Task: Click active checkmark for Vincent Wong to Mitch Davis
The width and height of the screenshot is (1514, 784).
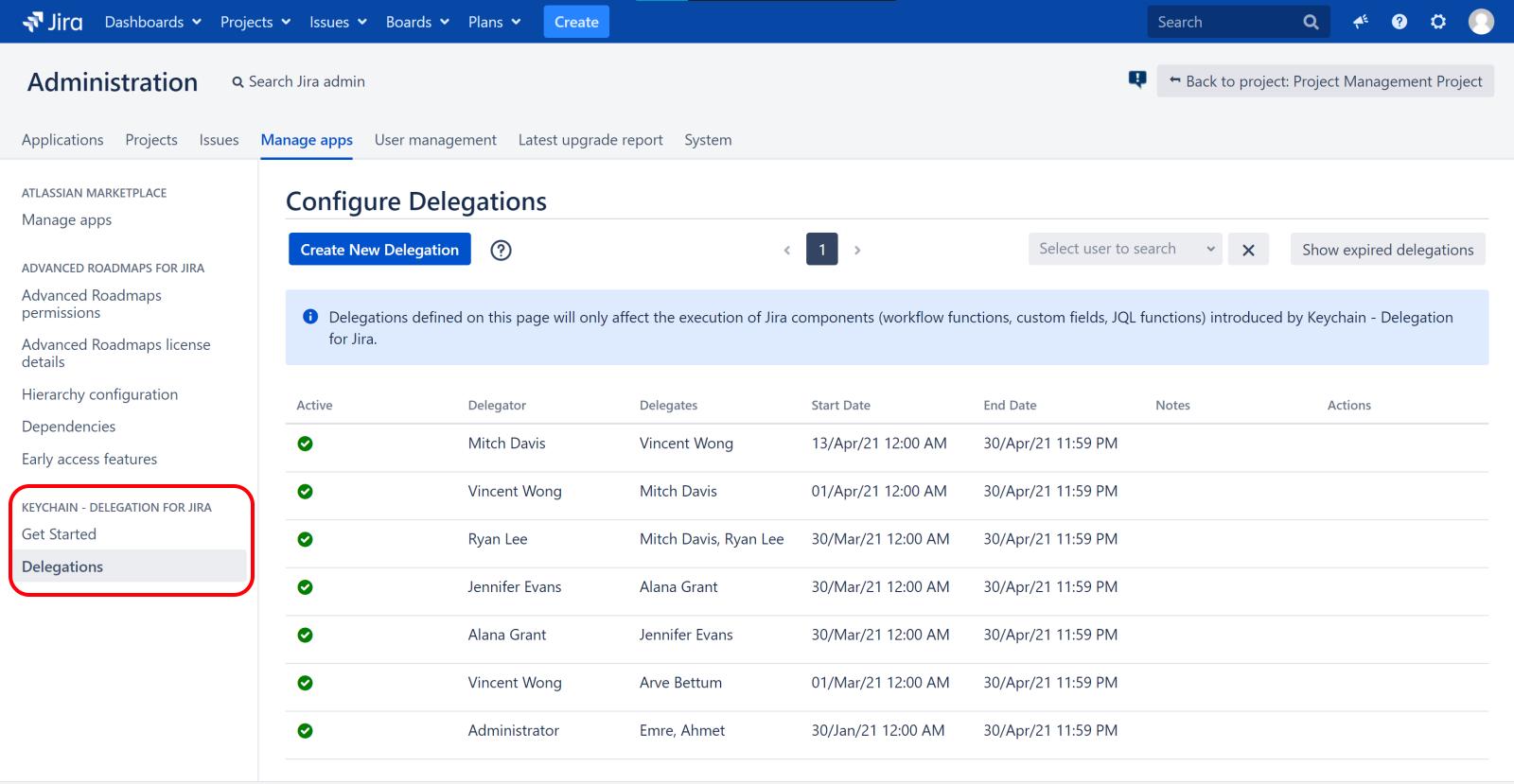Action: click(305, 492)
